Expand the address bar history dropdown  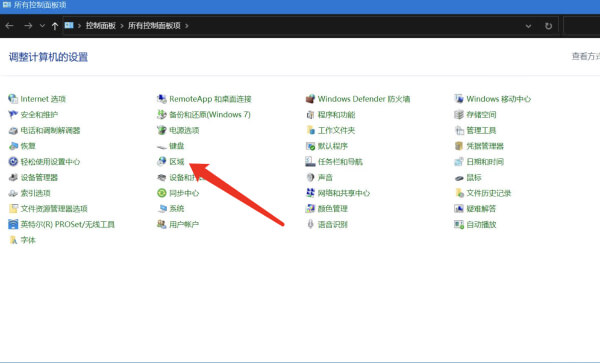tap(528, 26)
